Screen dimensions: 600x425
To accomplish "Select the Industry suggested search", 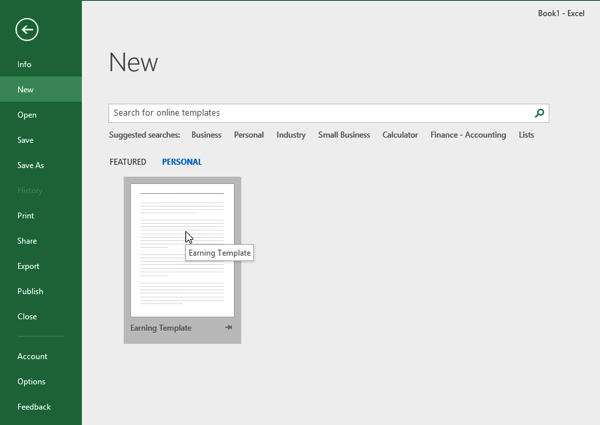I will click(x=291, y=135).
